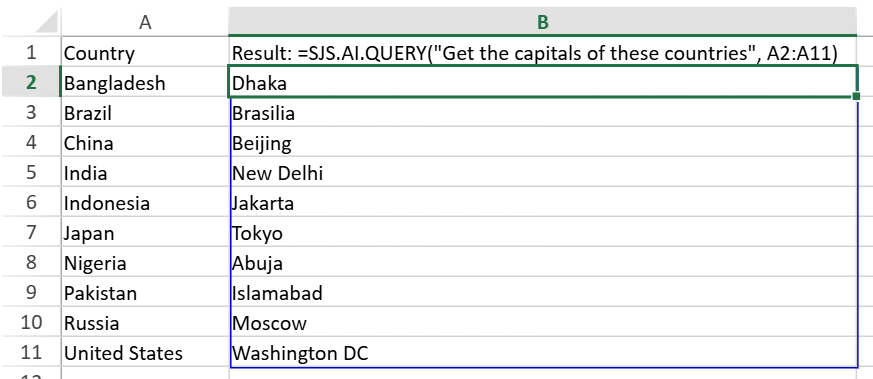873x379 pixels.
Task: Click the Country header cell
Action: (145, 53)
